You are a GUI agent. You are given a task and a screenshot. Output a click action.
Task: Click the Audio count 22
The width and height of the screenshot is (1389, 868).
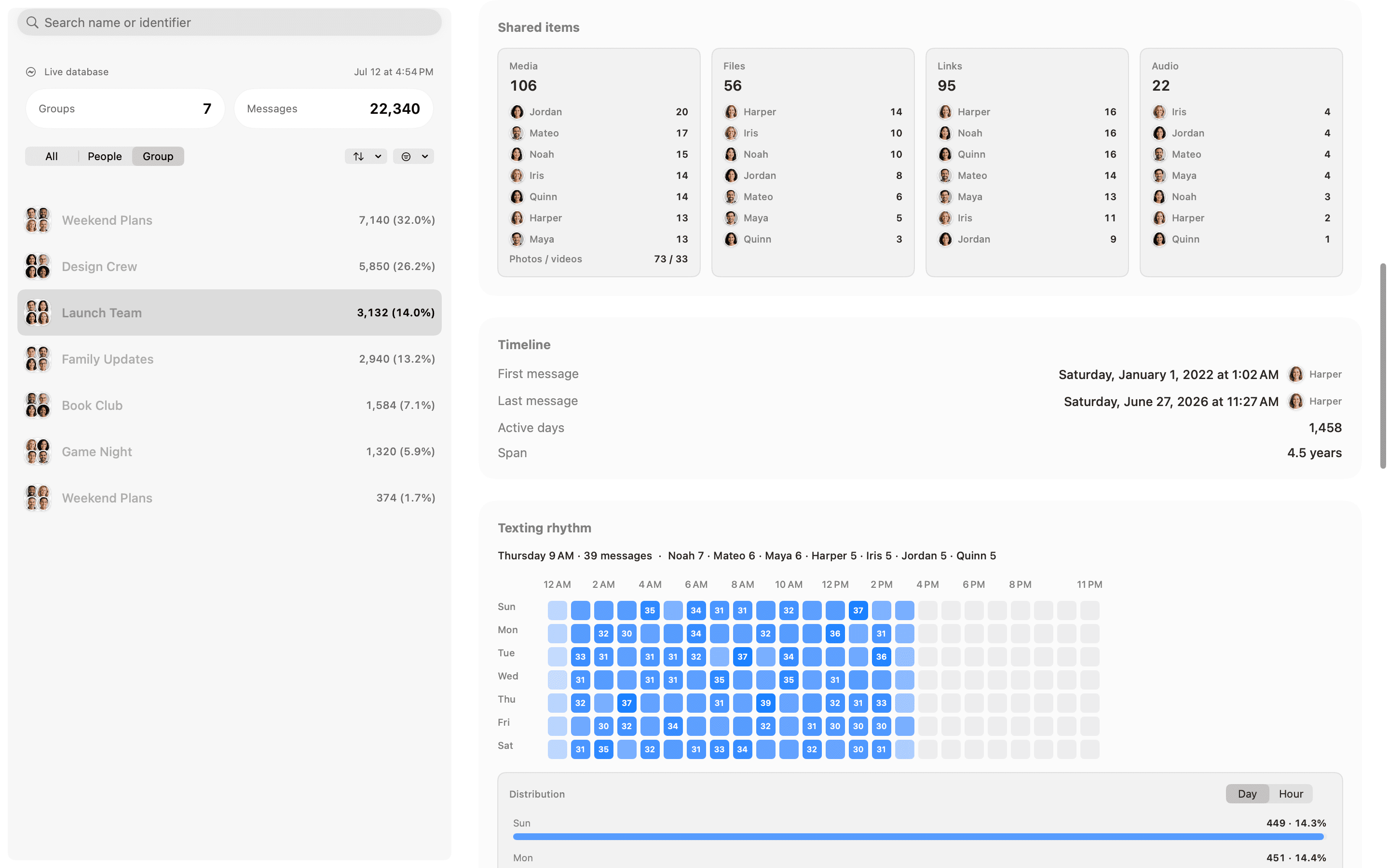click(x=1160, y=85)
